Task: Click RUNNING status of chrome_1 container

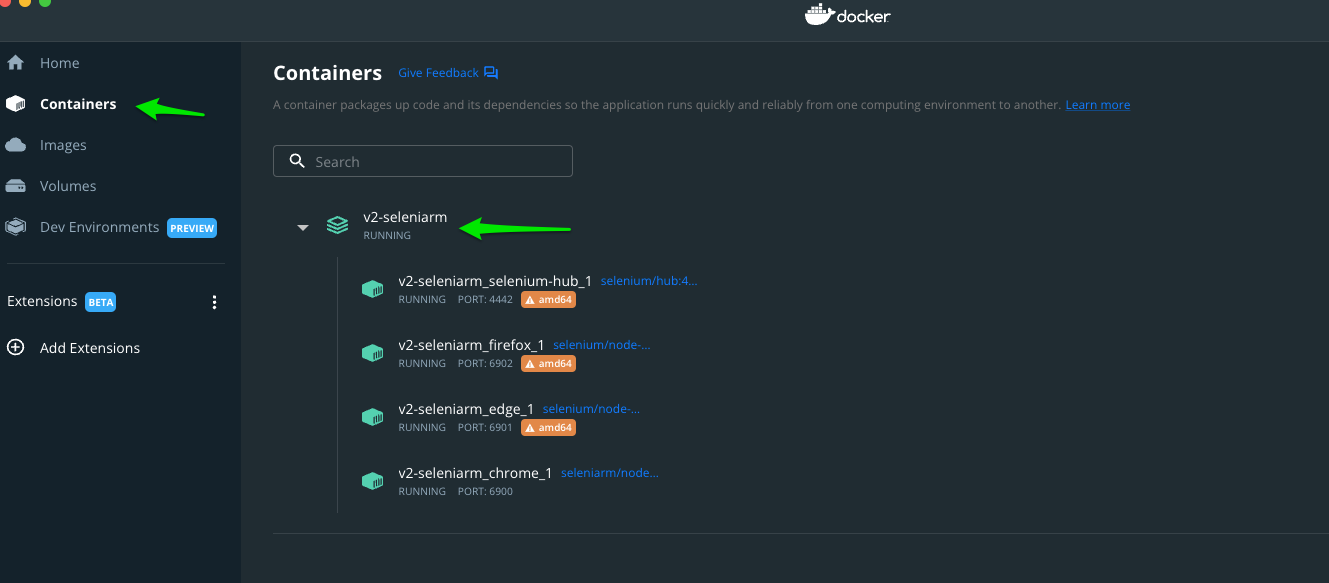Action: point(422,492)
